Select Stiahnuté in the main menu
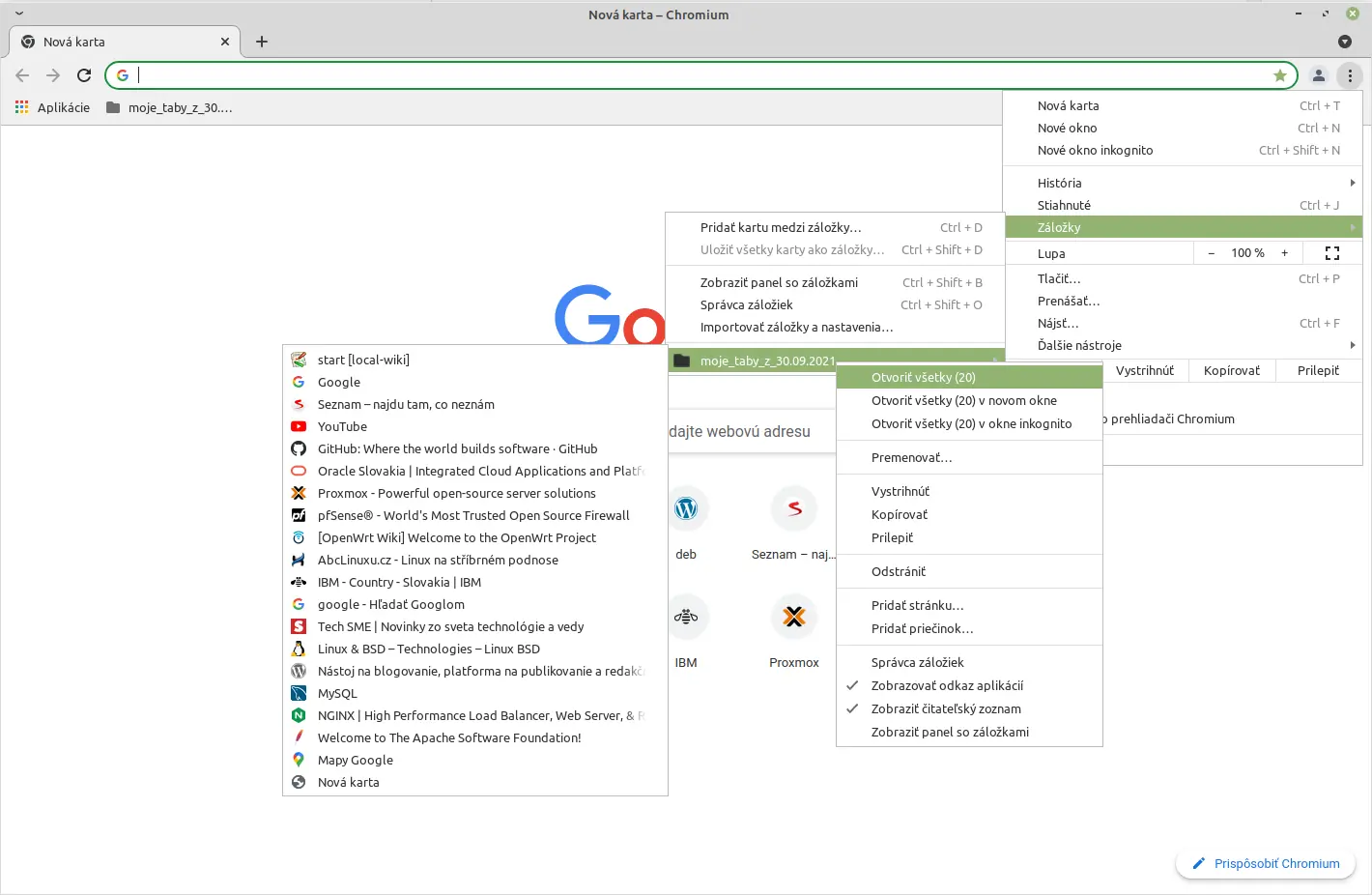The width and height of the screenshot is (1372, 895). (1184, 205)
